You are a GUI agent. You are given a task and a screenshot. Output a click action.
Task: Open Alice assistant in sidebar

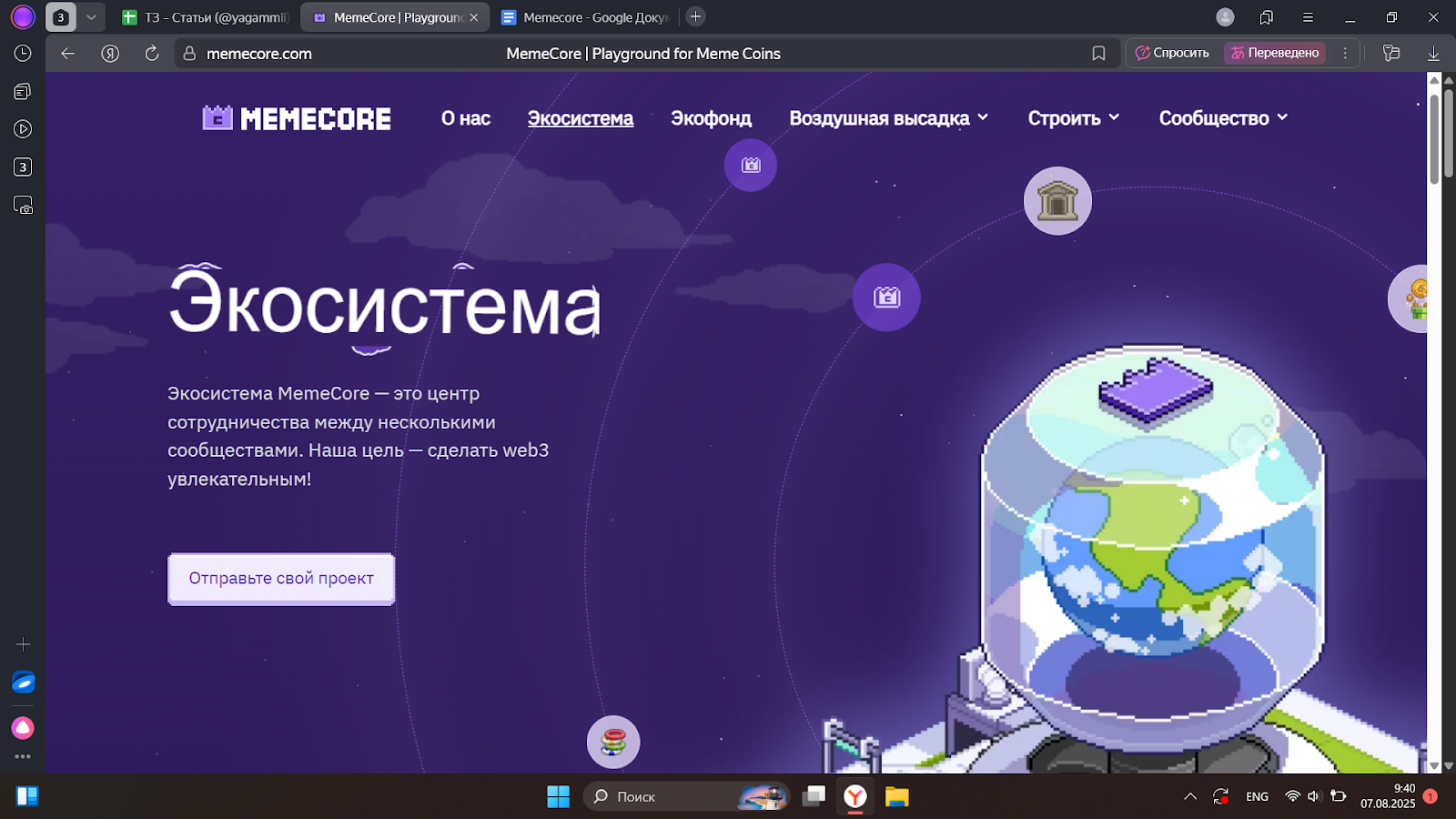click(x=23, y=728)
